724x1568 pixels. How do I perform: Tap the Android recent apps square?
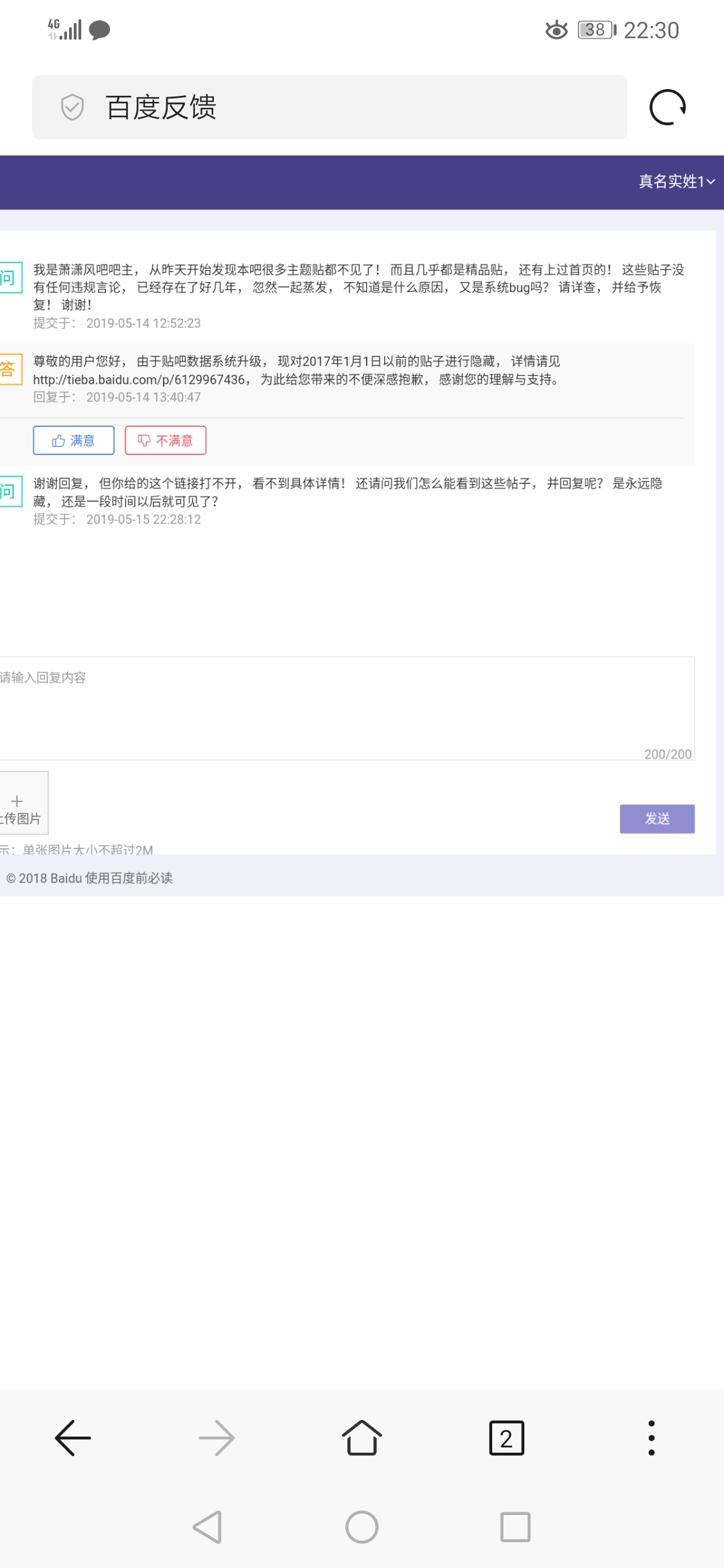click(516, 1527)
